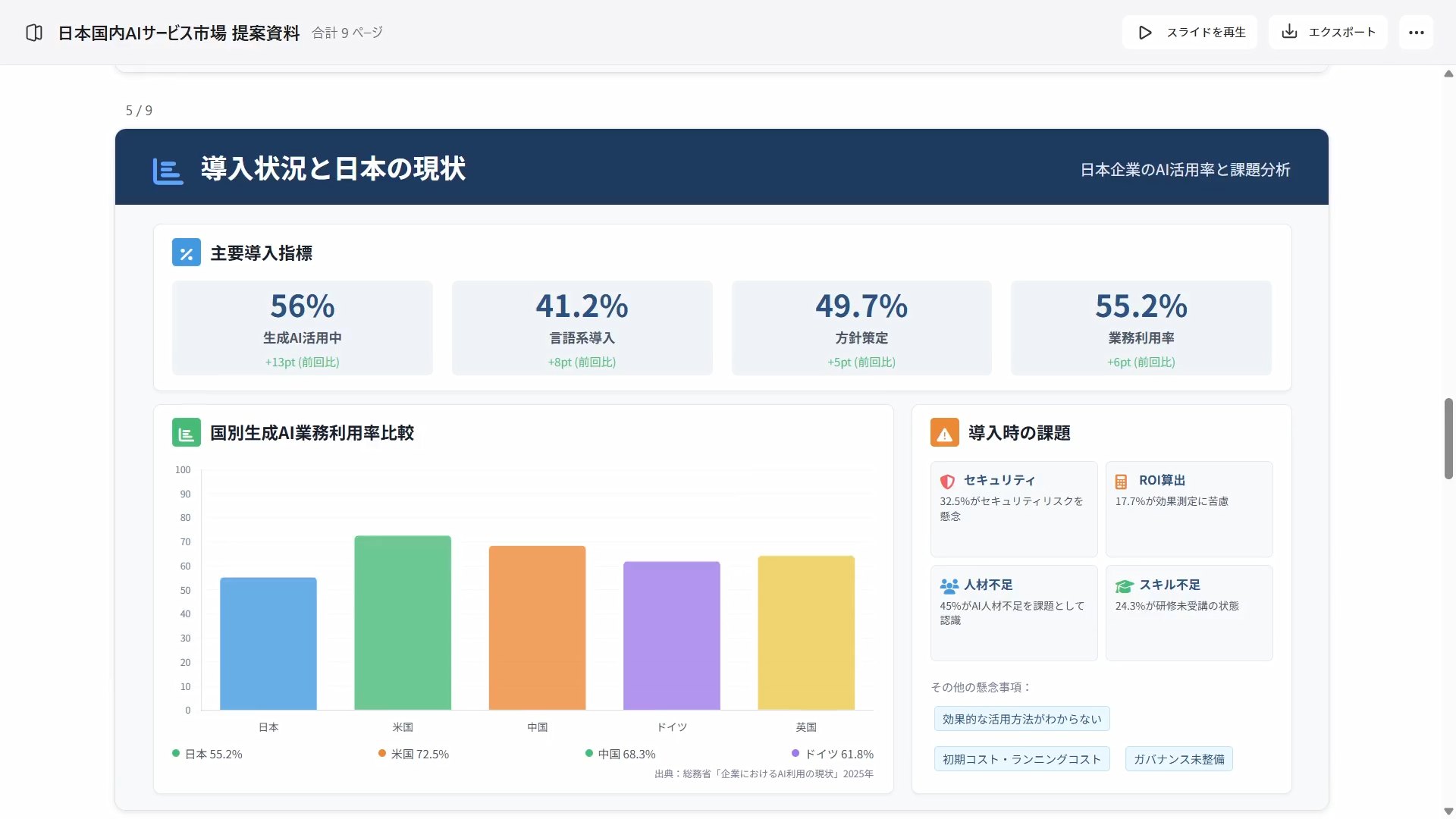Click the graduation cap icon on スキル不足 card
Viewport: 1456px width, 819px height.
1123,585
